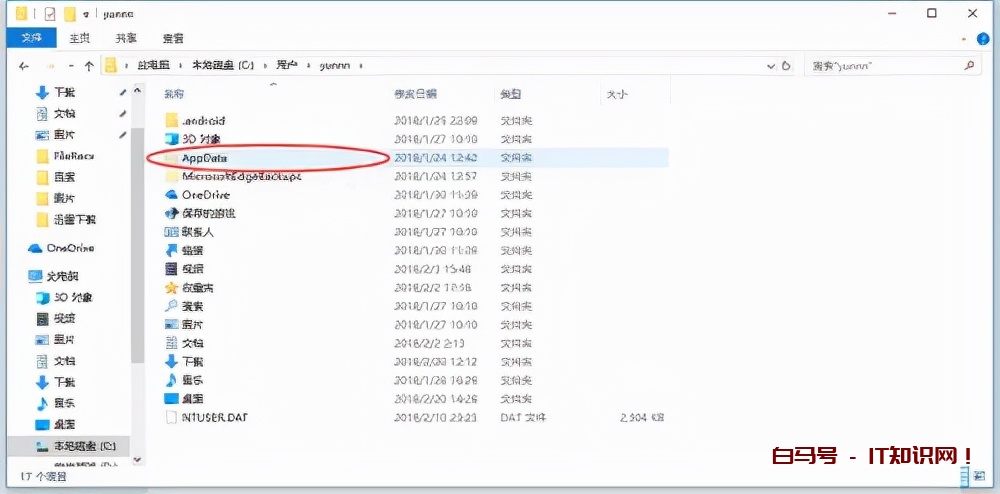Click the search magnifier icon
The height and width of the screenshot is (494, 1000).
point(969,65)
